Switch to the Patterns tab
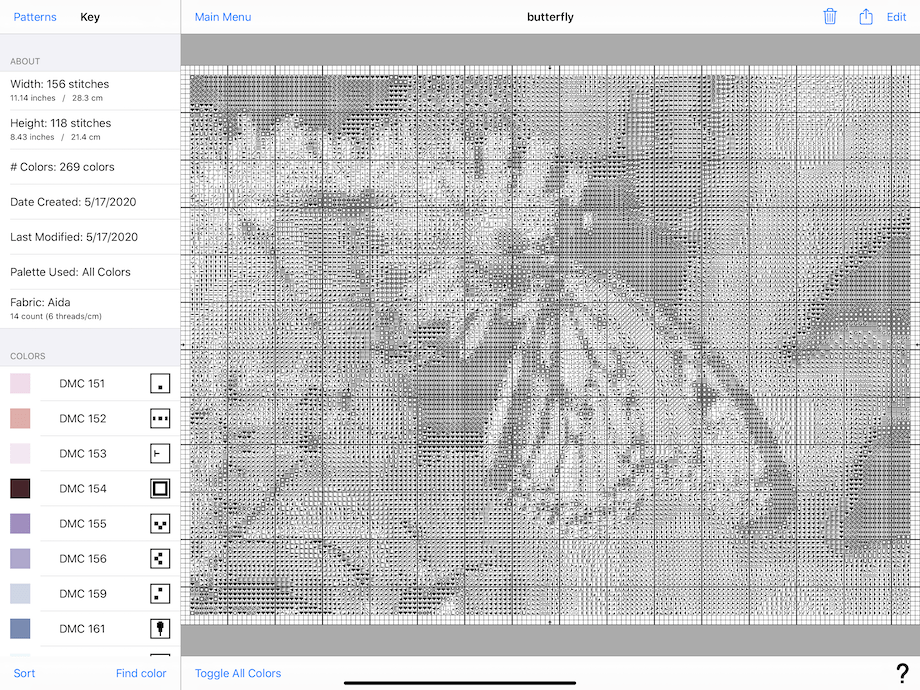920x690 pixels. tap(35, 17)
